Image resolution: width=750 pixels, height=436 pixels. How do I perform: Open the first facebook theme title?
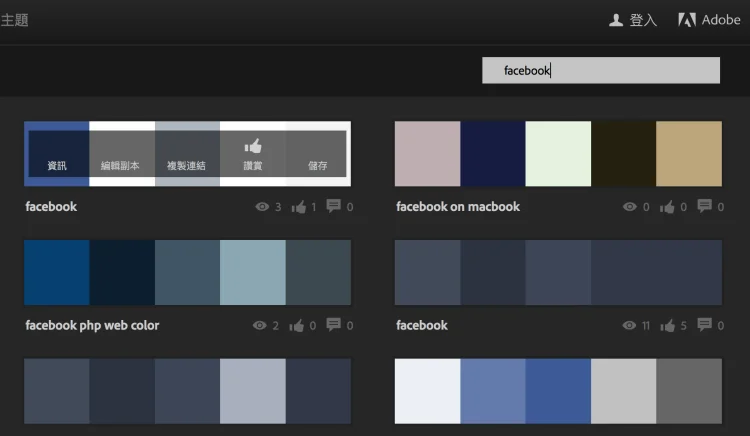coord(51,207)
